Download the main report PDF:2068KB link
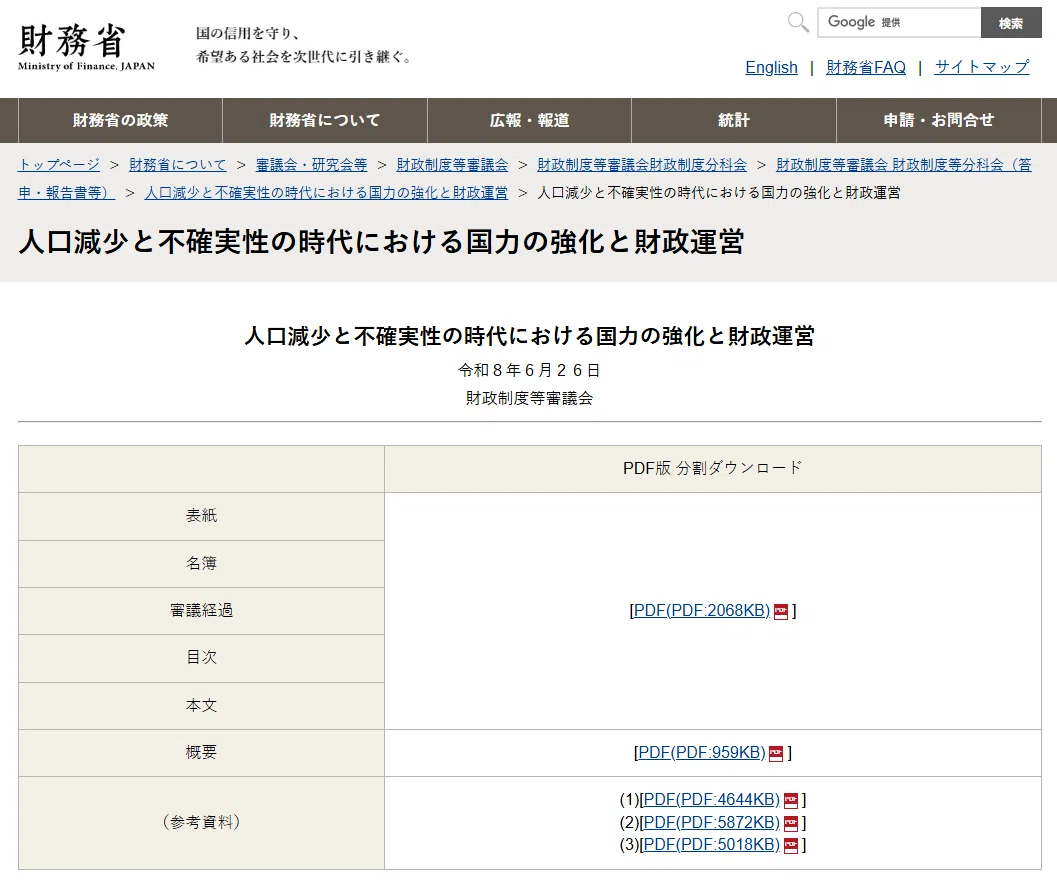Viewport: 1057px width, 881px height. point(701,611)
